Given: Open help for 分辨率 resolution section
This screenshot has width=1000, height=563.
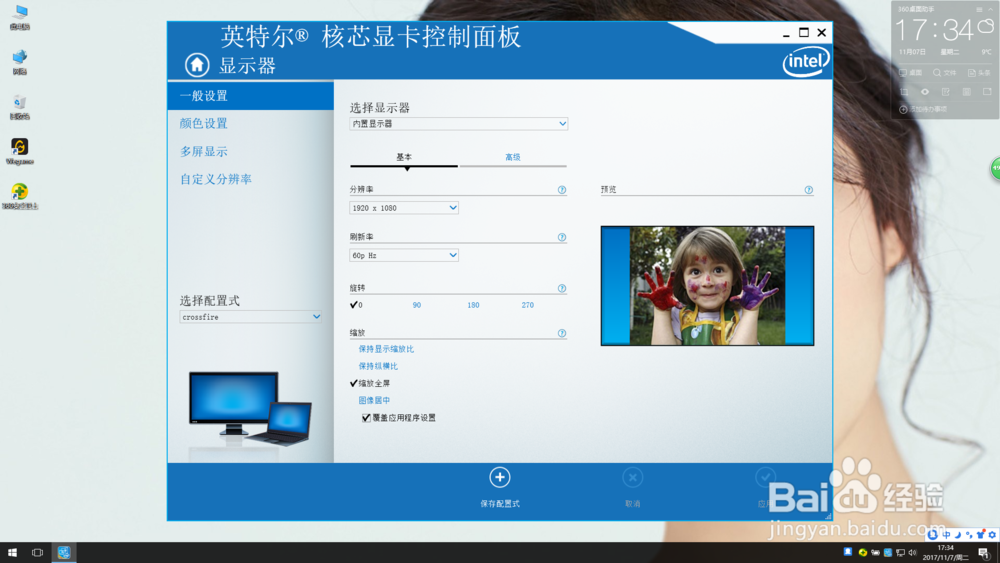Looking at the screenshot, I should 562,189.
